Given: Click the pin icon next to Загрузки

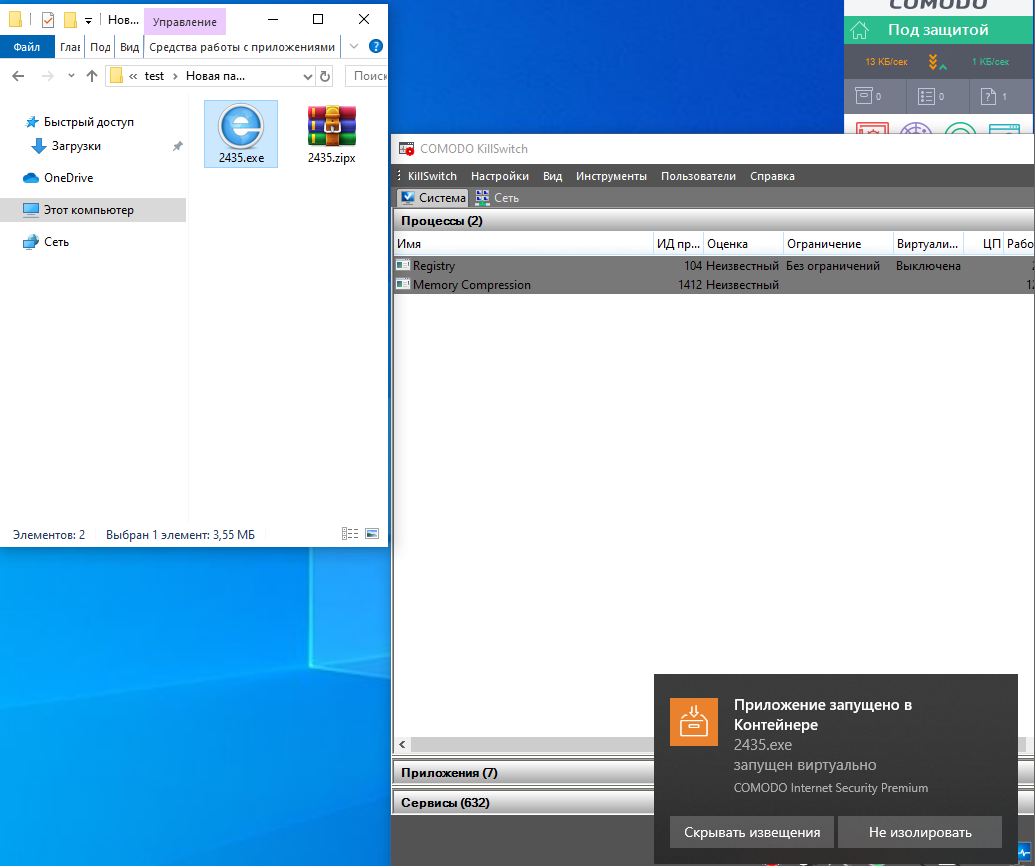Looking at the screenshot, I should coord(178,146).
